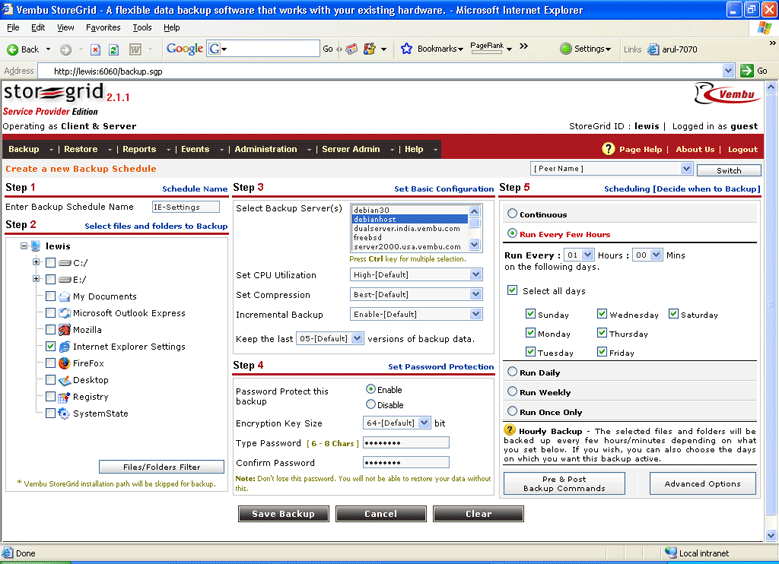Click the Stop page loading icon
The width and height of the screenshot is (779, 564).
95,49
